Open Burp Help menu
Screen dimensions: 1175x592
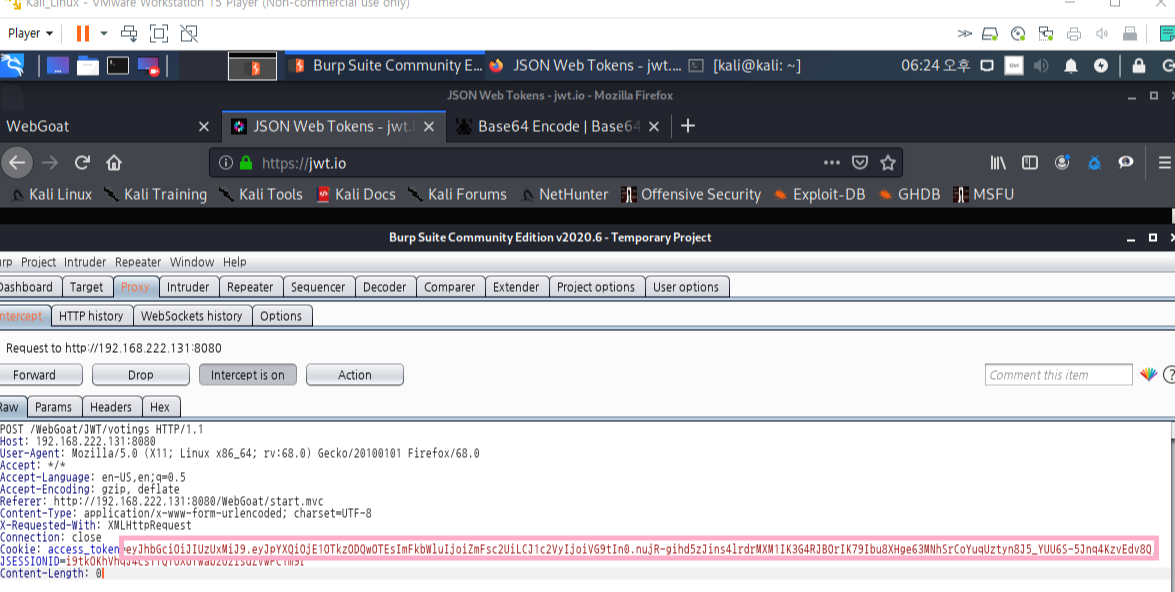(x=235, y=262)
